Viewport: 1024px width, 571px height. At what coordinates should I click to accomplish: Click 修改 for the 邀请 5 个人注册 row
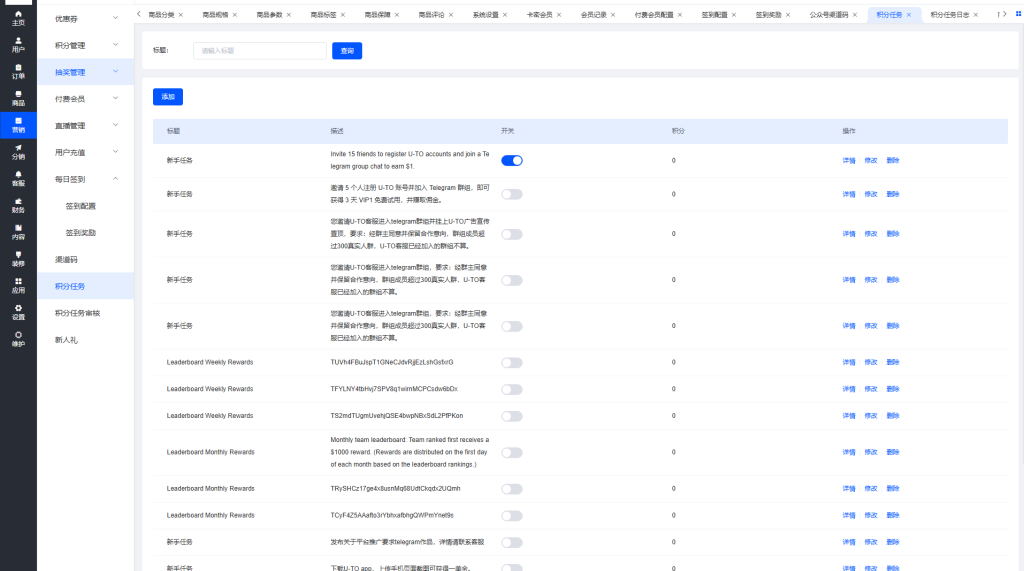click(871, 194)
